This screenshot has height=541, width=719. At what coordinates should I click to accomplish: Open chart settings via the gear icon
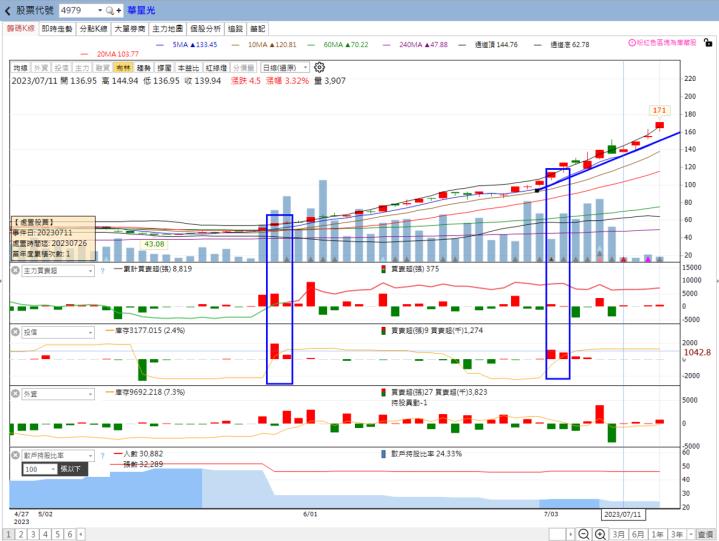(319, 67)
